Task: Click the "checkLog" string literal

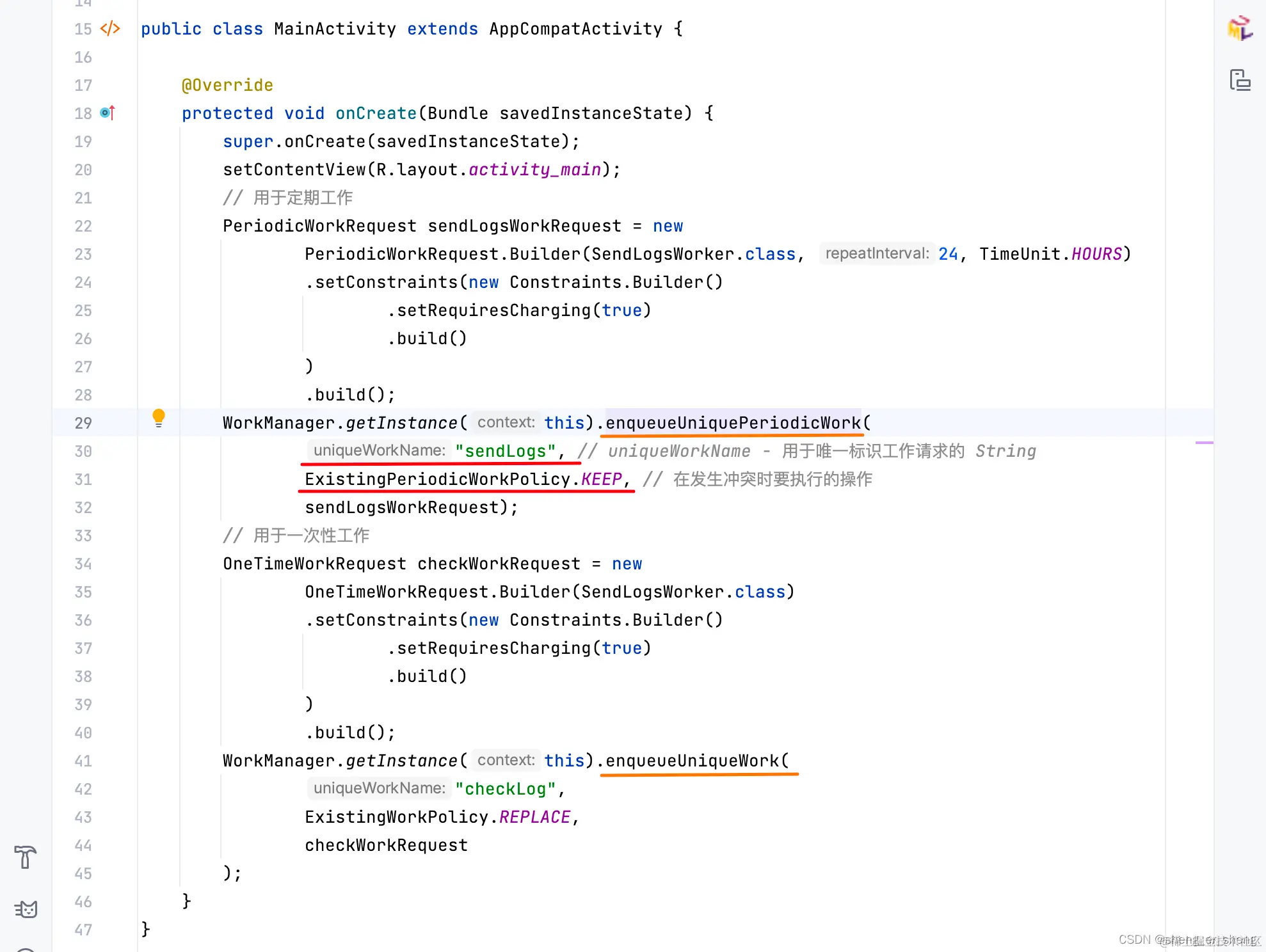Action: coord(505,789)
